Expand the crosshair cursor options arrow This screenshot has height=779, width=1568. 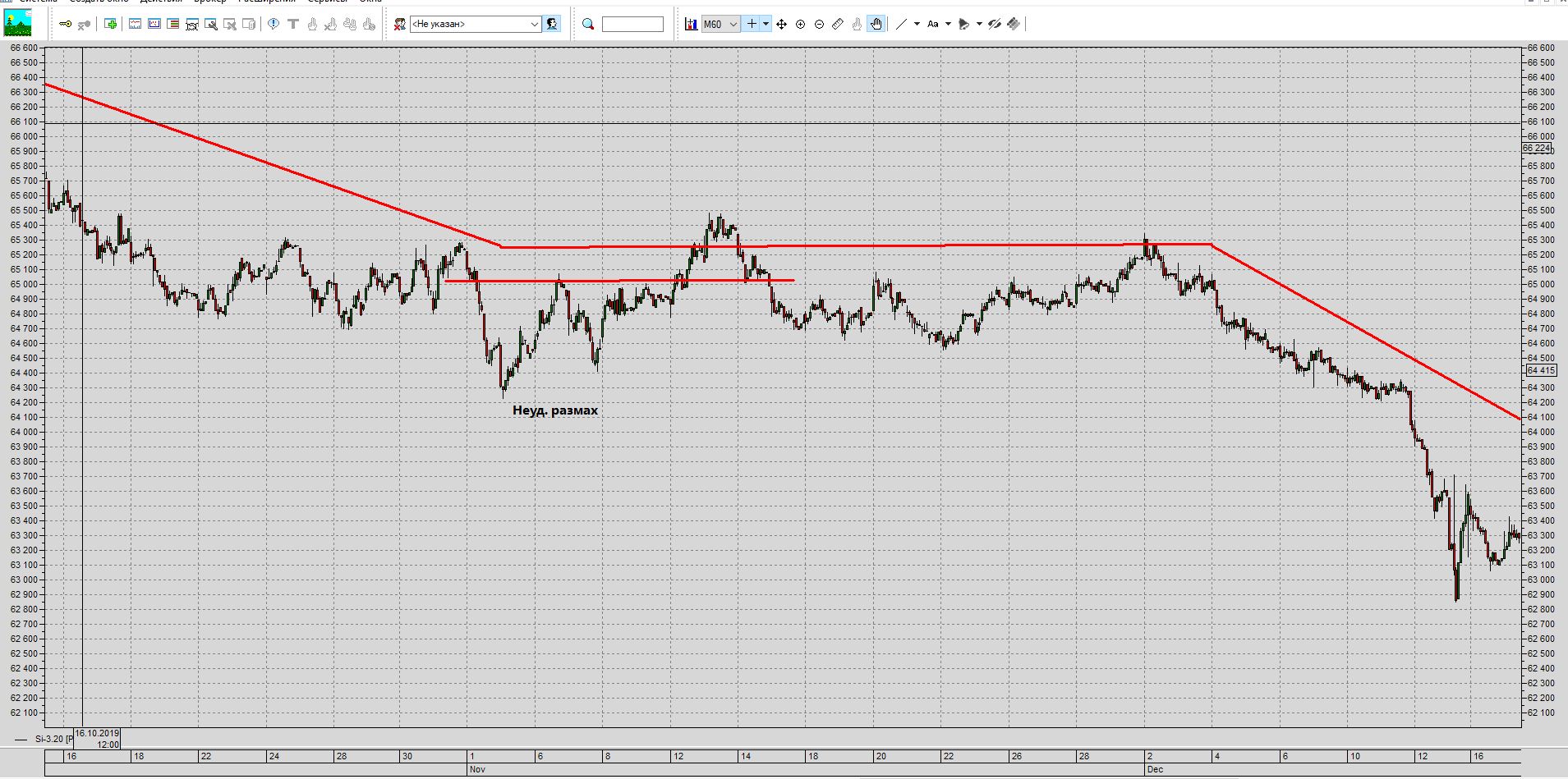(766, 25)
